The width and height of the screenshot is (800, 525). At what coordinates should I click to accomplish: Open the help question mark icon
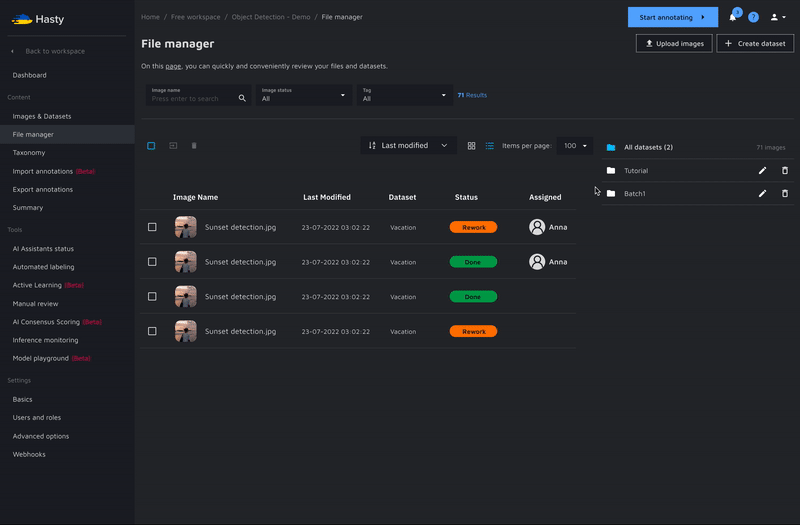[x=753, y=17]
